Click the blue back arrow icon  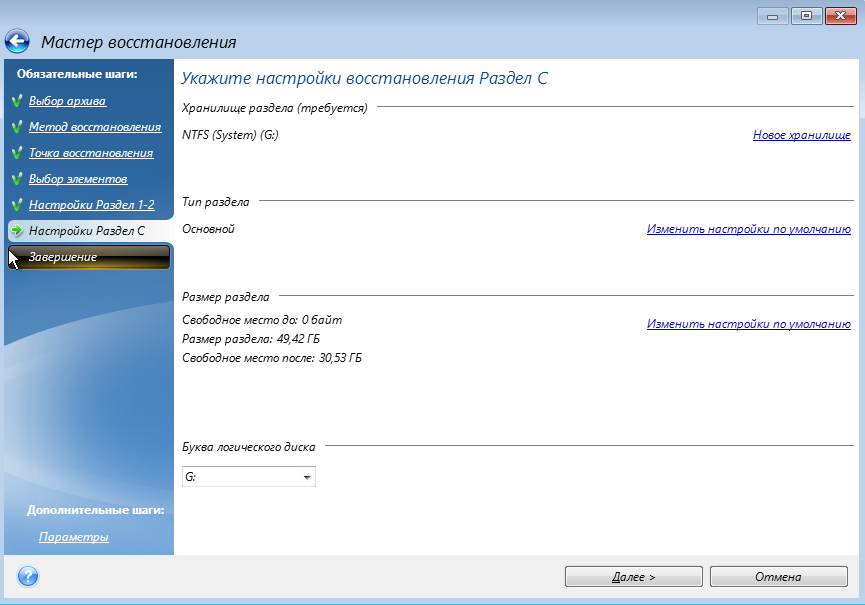coord(17,42)
